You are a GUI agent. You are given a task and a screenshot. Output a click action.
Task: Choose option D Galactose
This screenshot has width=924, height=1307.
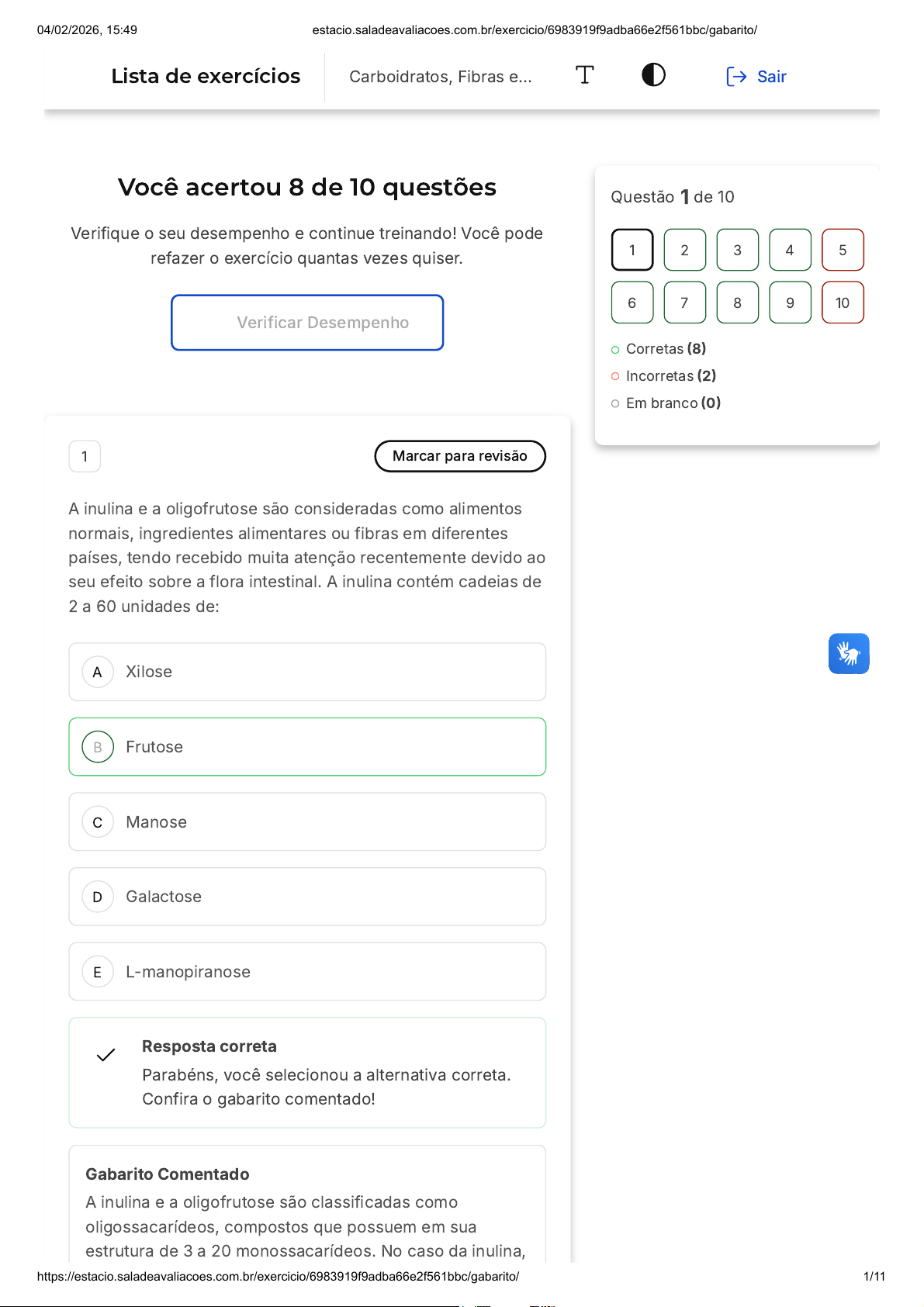coord(307,897)
